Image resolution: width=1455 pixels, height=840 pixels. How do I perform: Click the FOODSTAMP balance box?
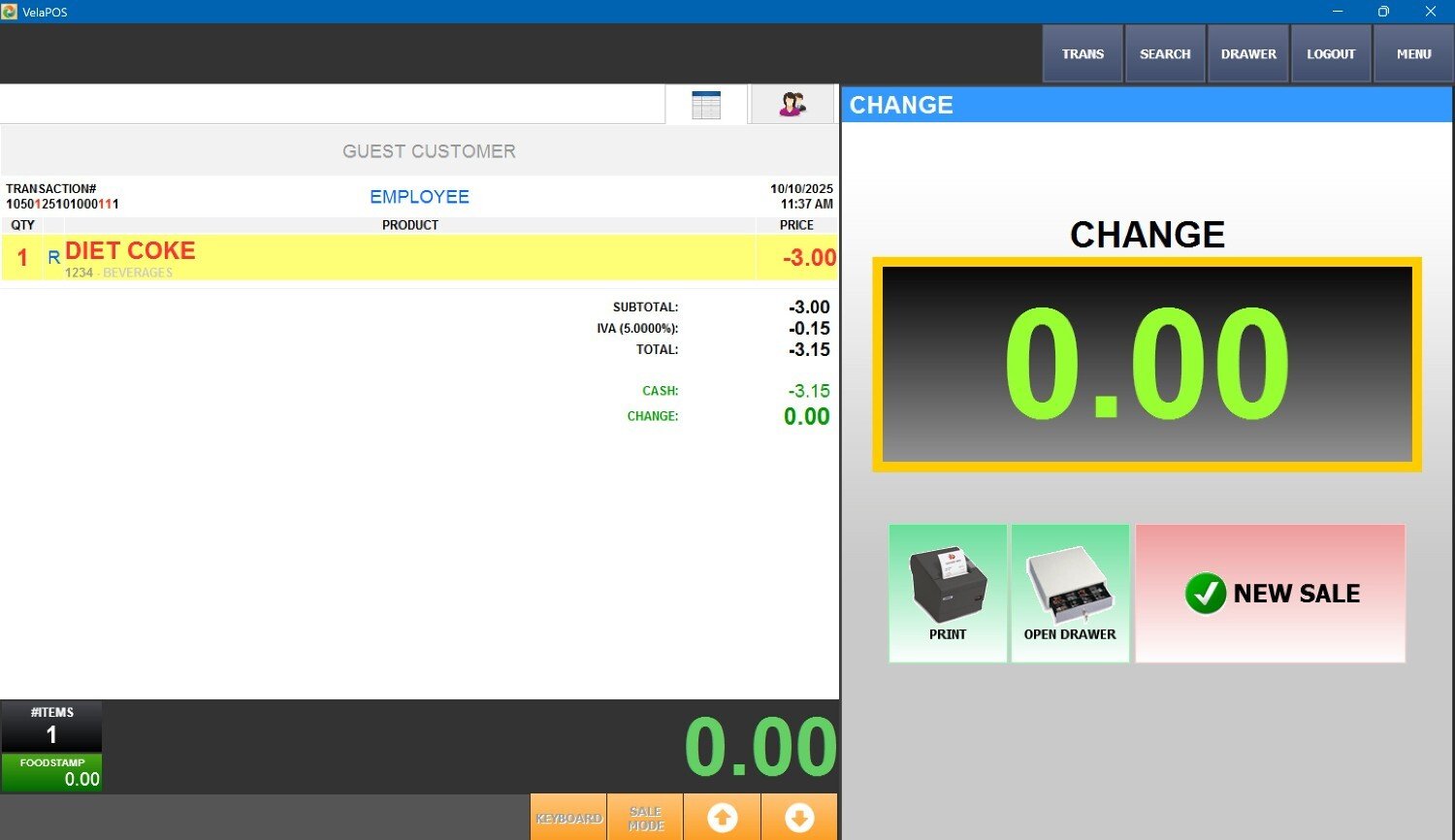coord(51,773)
